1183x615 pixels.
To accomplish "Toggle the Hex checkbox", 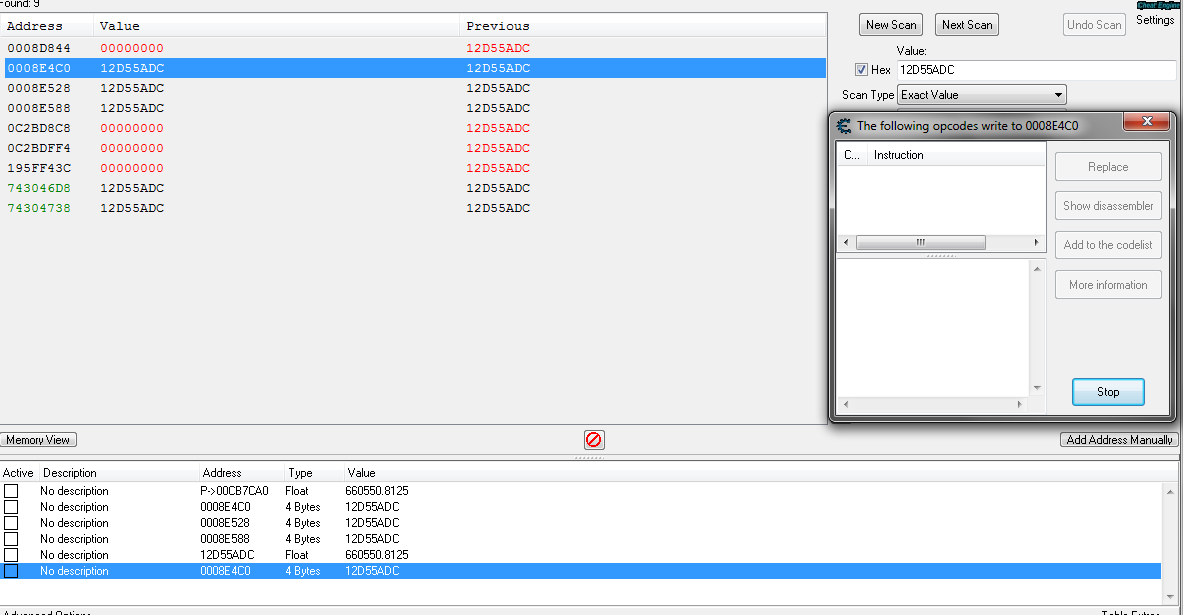I will pyautogui.click(x=861, y=70).
